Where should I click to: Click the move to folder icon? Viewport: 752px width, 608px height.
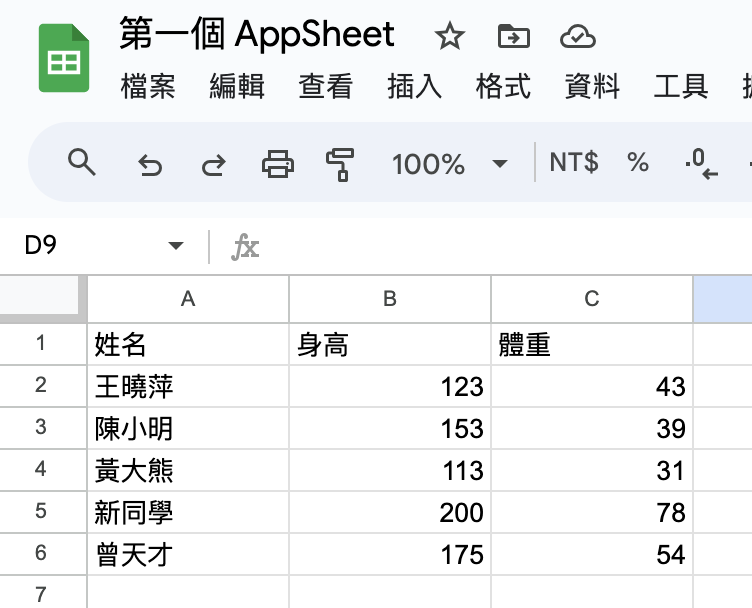coord(514,36)
